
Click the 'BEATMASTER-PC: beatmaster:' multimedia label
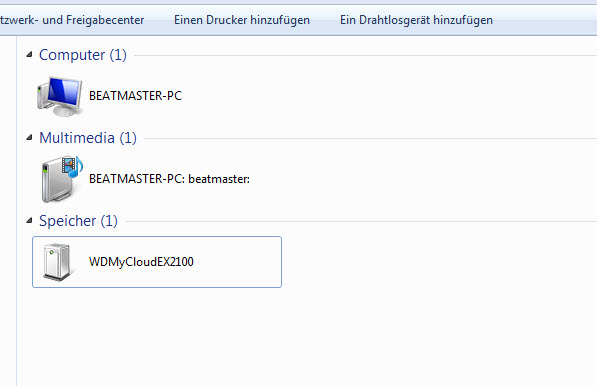point(169,179)
